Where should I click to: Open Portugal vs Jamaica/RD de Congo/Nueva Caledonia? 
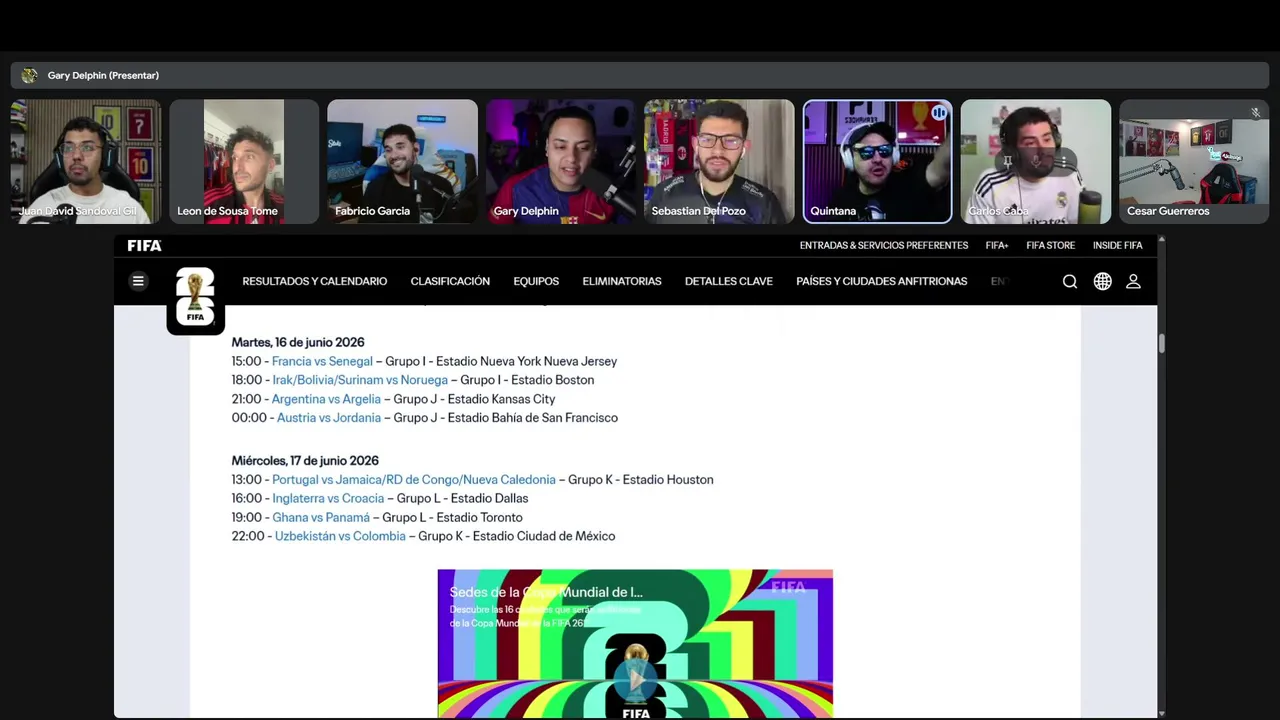414,480
